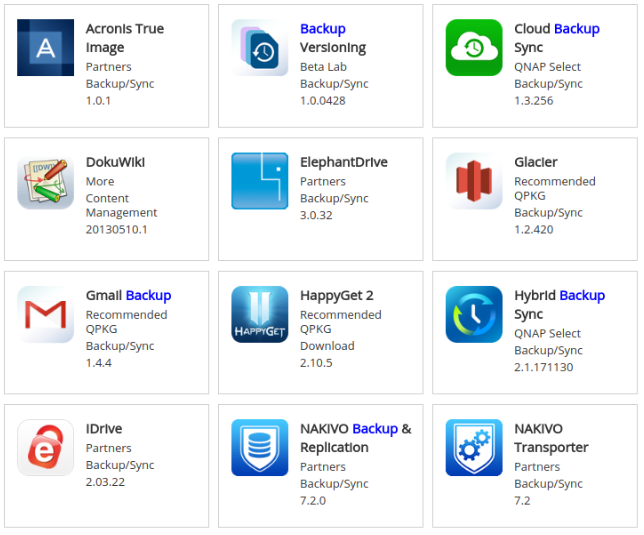Click Backup/Sync category under ElephantDrive
The image size is (644, 535).
[334, 199]
